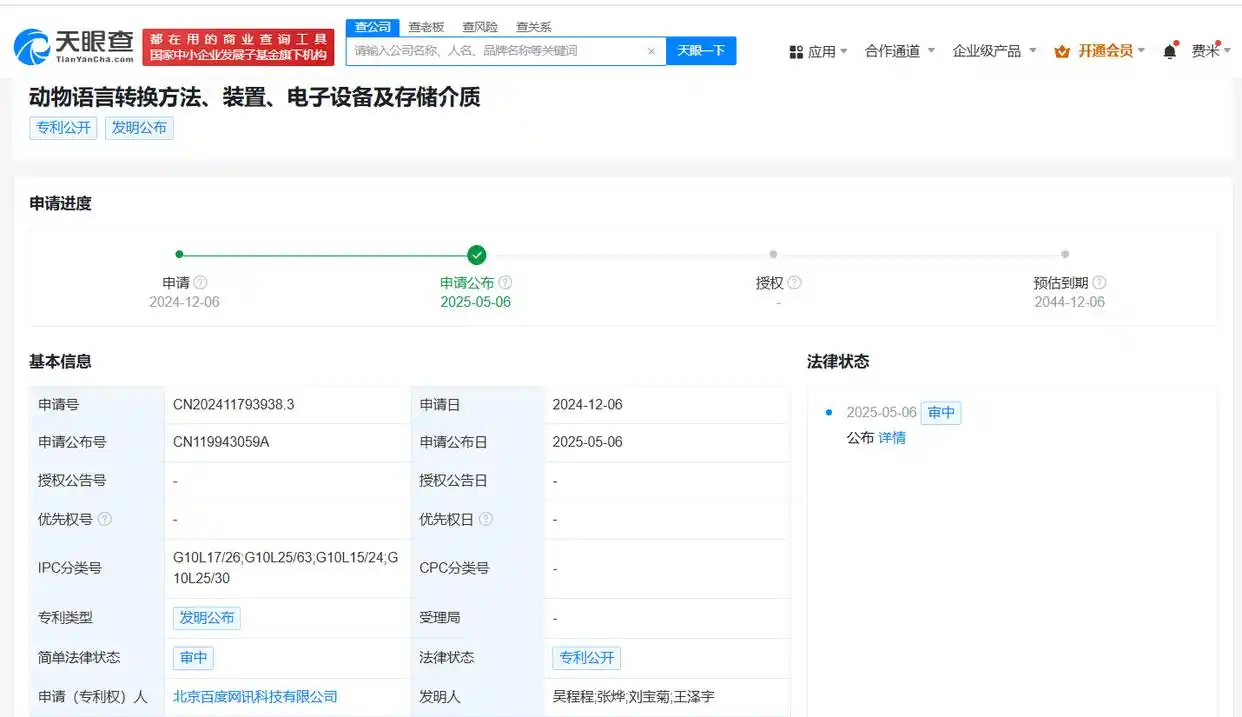1242x717 pixels.
Task: Switch to the 查老板 search tab
Action: point(426,27)
